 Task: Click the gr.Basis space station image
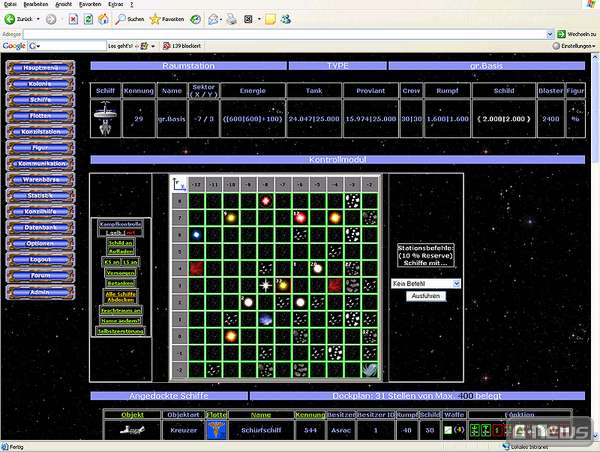click(x=105, y=118)
